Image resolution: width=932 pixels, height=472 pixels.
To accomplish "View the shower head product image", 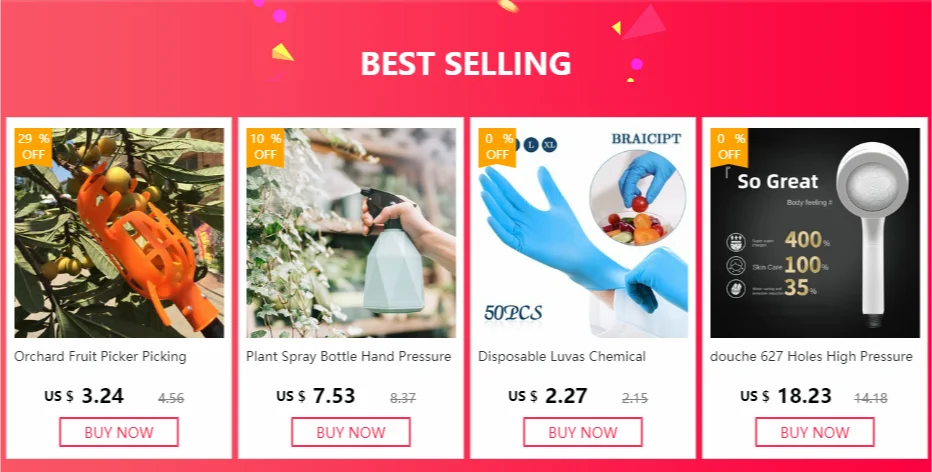I will point(815,233).
